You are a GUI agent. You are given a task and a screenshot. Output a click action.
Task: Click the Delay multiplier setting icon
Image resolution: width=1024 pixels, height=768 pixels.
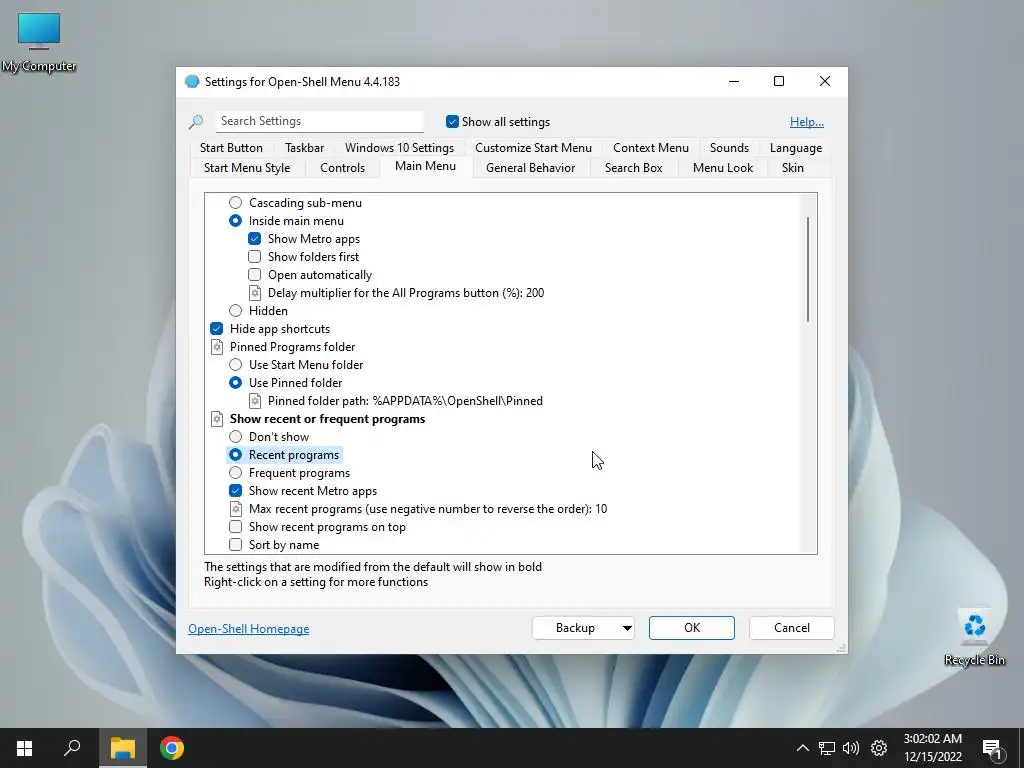coord(255,293)
